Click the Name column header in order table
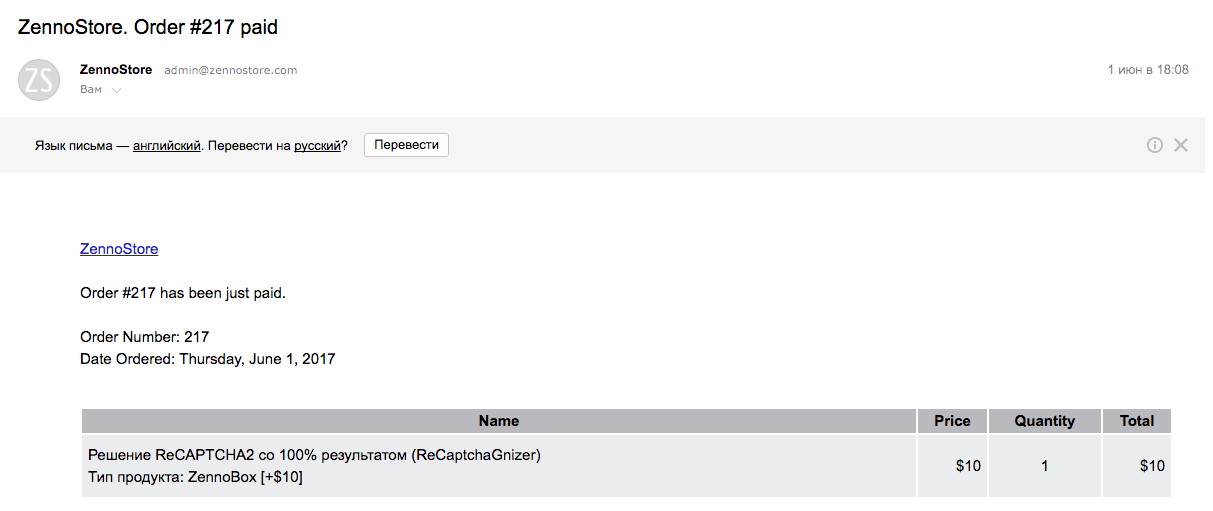 coord(499,421)
